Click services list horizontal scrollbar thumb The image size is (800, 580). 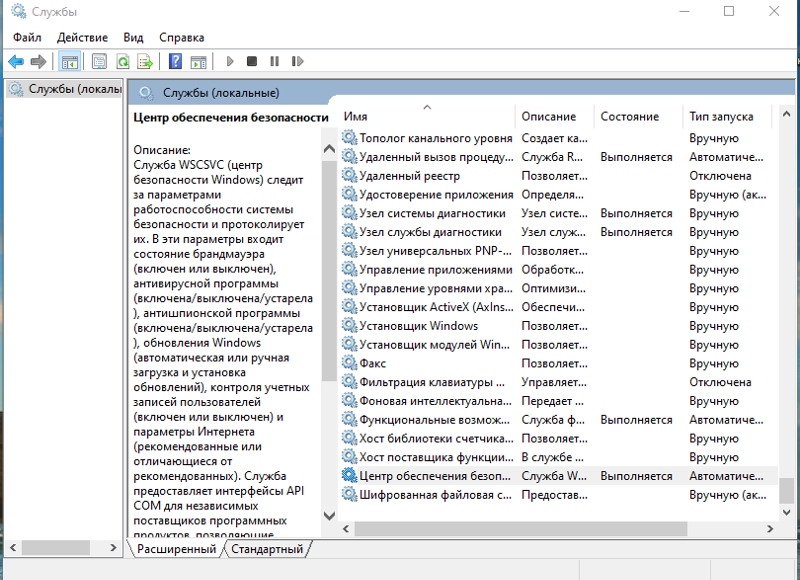click(520, 529)
